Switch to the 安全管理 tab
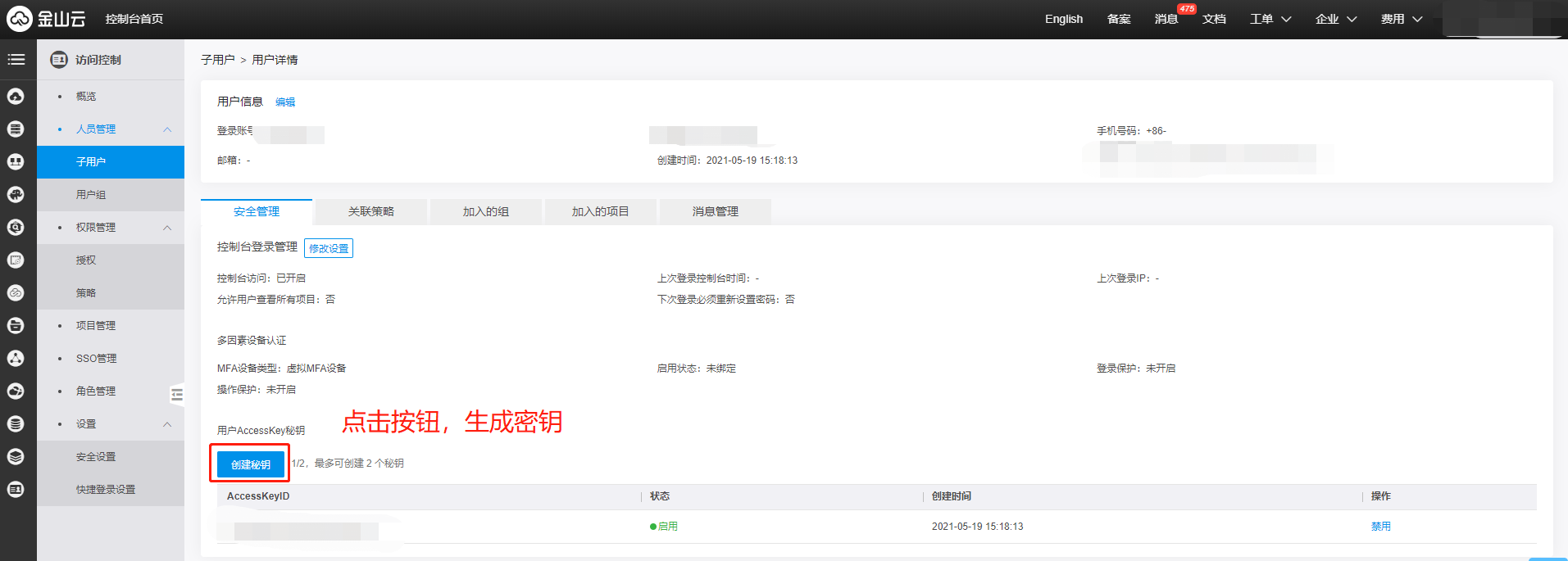The width and height of the screenshot is (1568, 561). point(257,211)
